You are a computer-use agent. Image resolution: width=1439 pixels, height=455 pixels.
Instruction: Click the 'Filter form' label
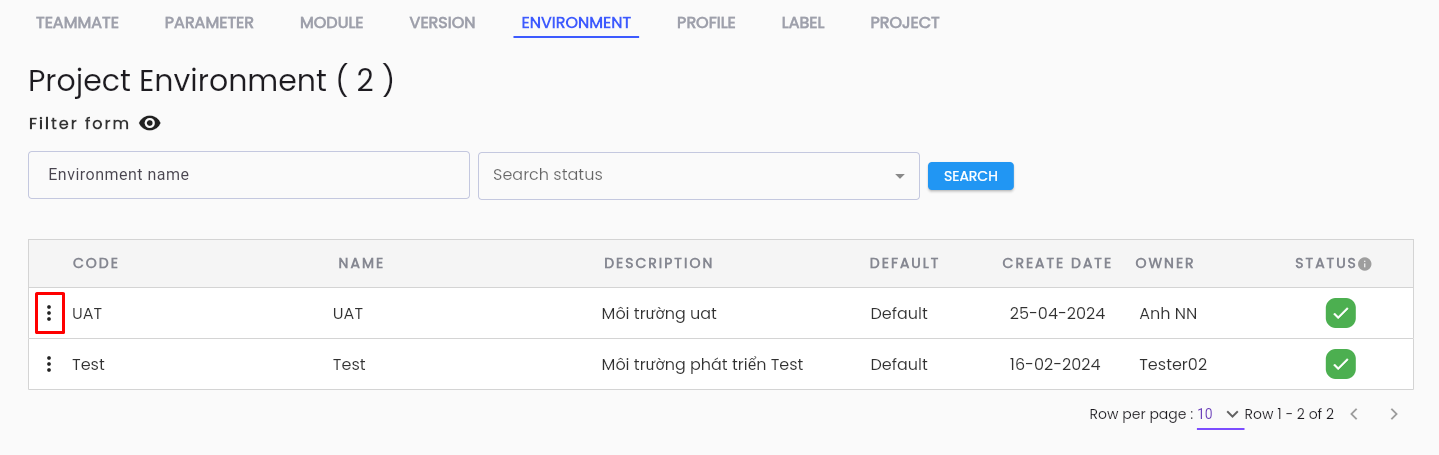79,124
